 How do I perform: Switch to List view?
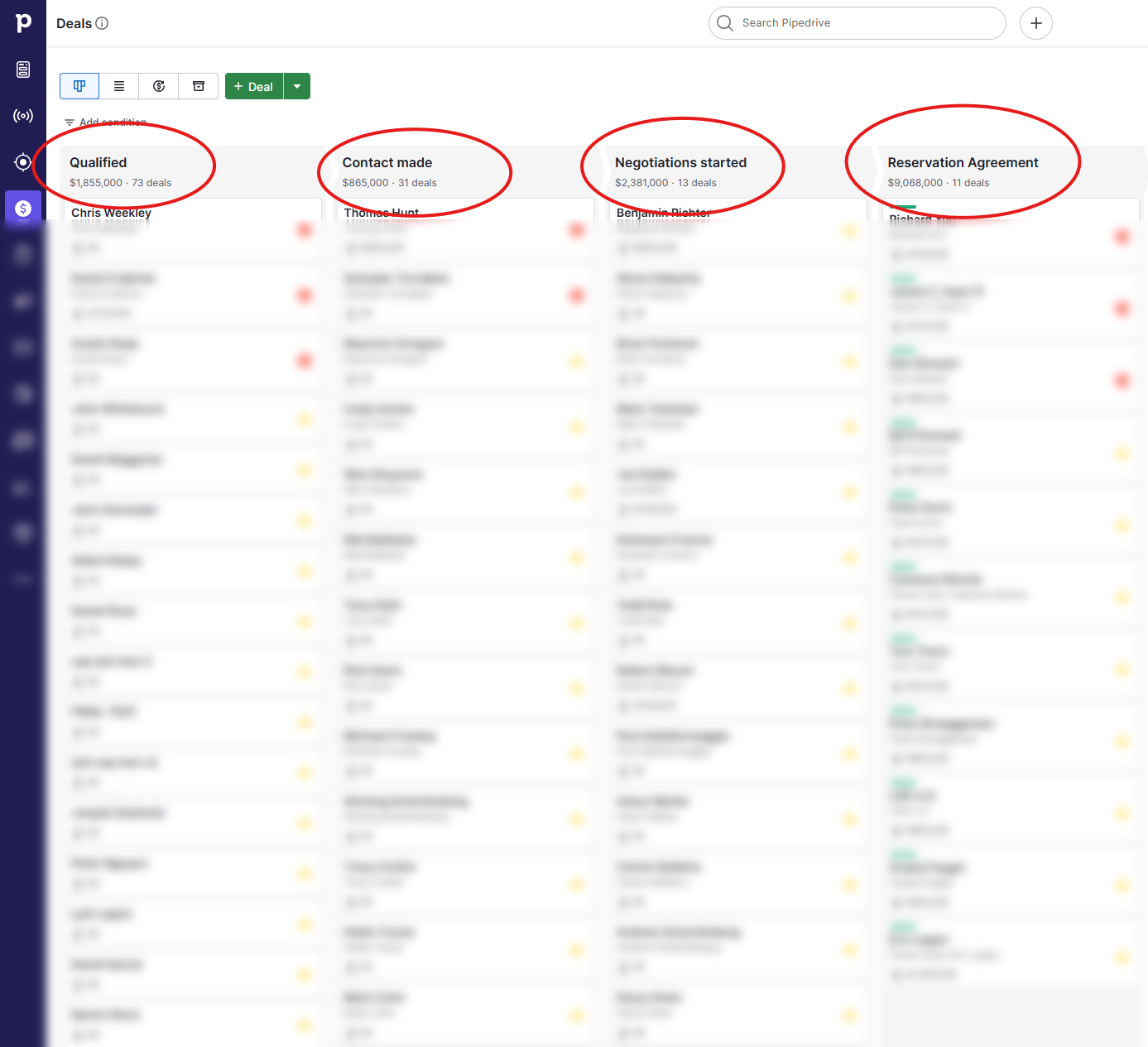click(118, 85)
